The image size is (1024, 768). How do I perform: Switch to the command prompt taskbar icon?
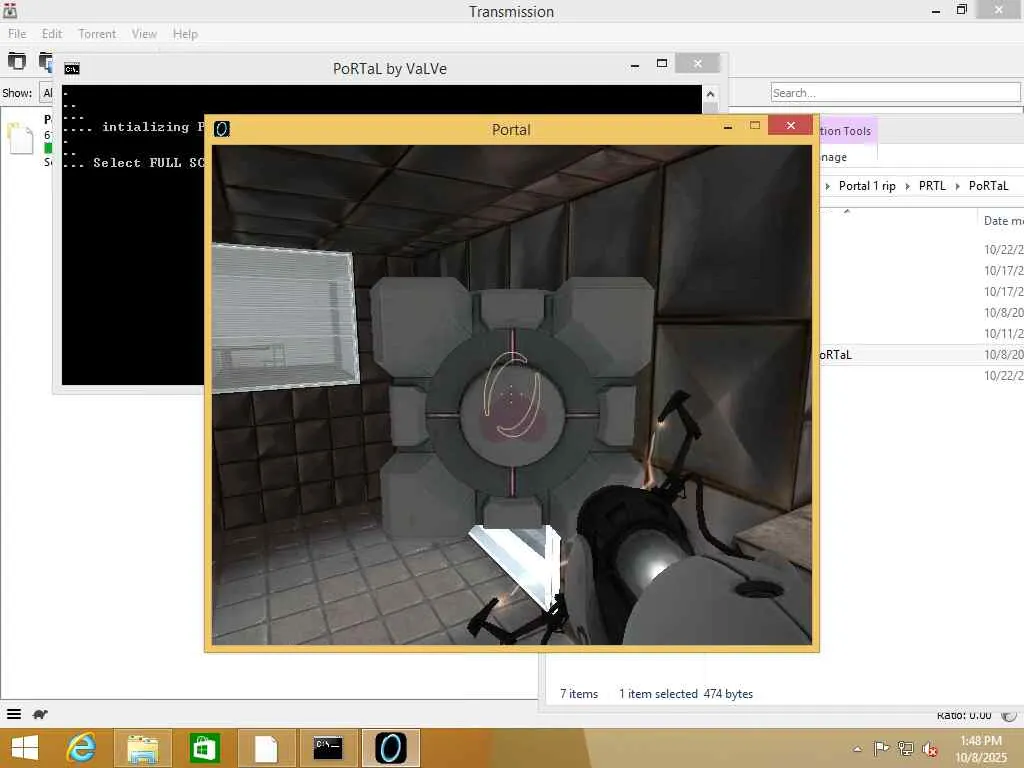328,748
